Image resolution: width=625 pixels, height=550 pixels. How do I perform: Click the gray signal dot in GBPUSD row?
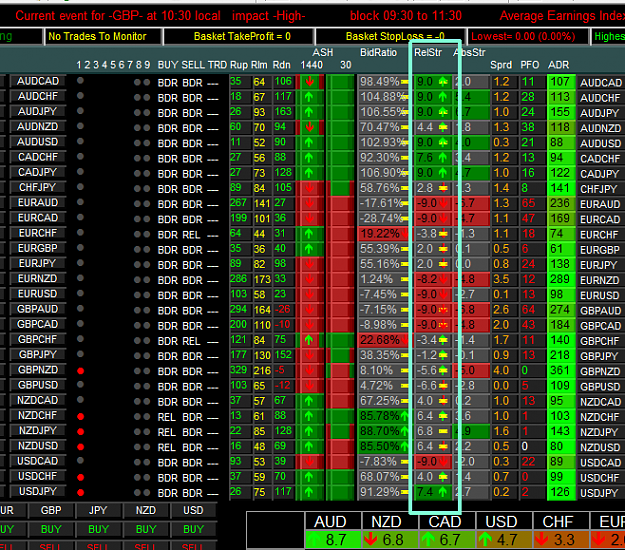click(80, 385)
